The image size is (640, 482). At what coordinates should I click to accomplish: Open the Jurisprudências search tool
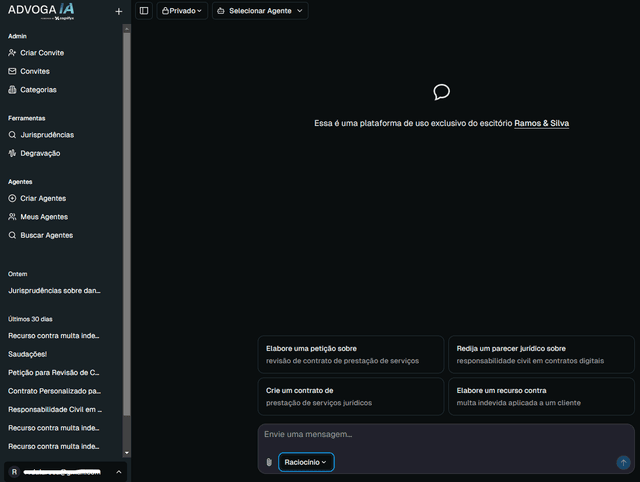tap(46, 134)
